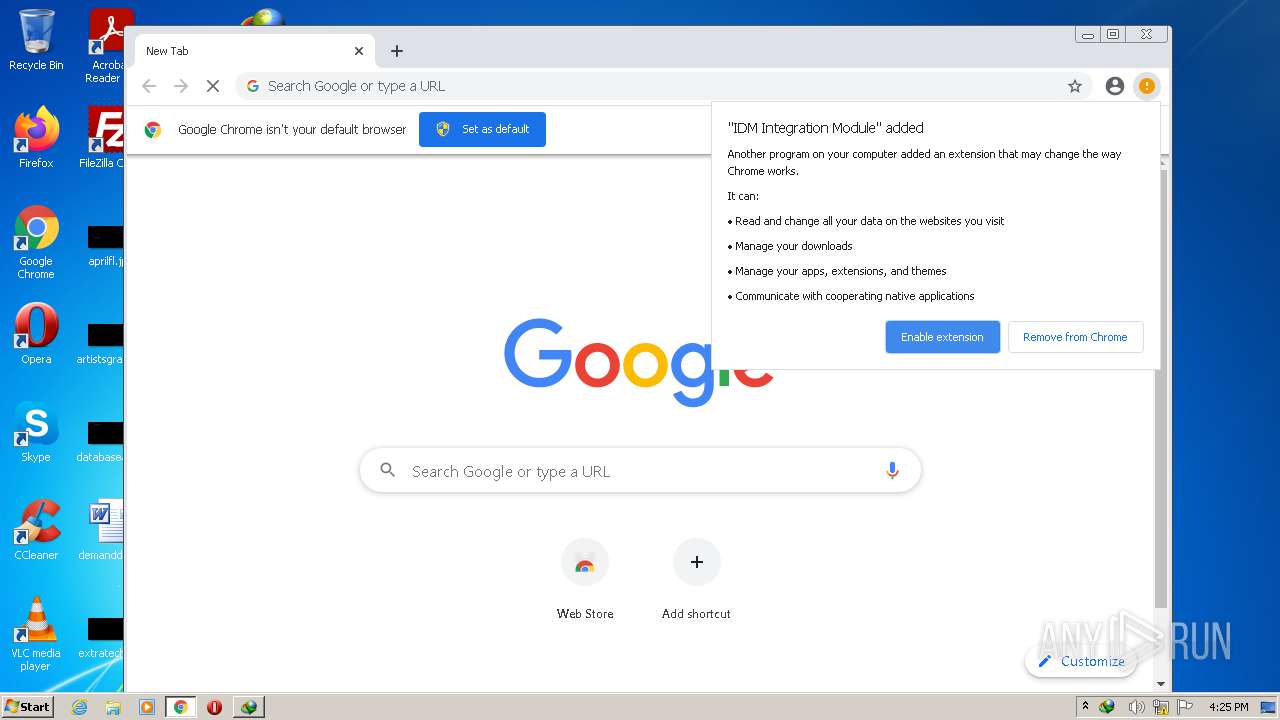Open a new tab with the plus button
Screen dimensions: 1280x720
397,51
